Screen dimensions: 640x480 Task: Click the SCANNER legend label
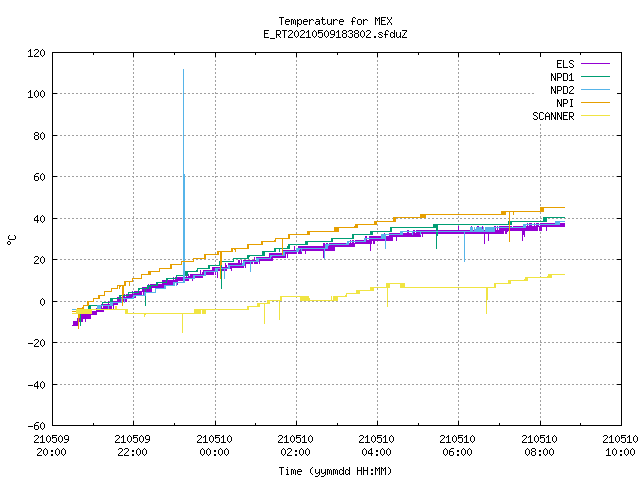553,116
